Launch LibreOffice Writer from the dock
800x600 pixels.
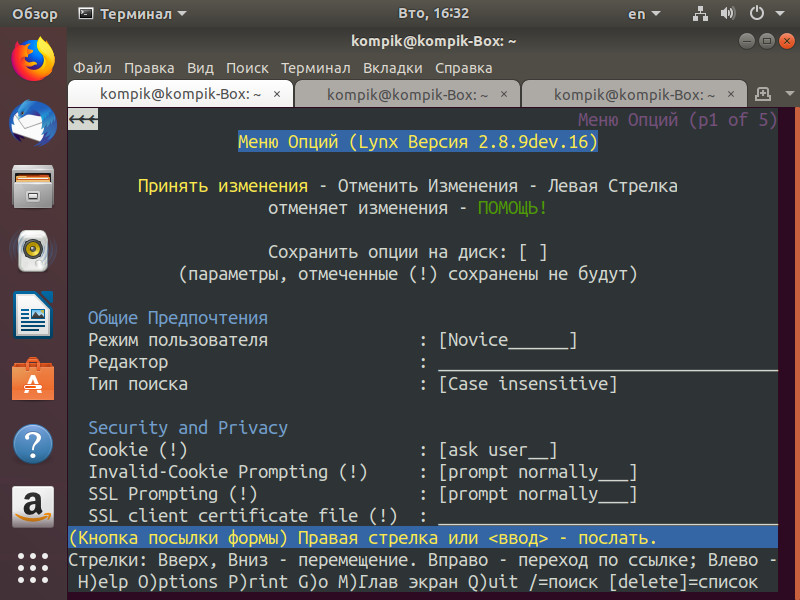[33, 315]
